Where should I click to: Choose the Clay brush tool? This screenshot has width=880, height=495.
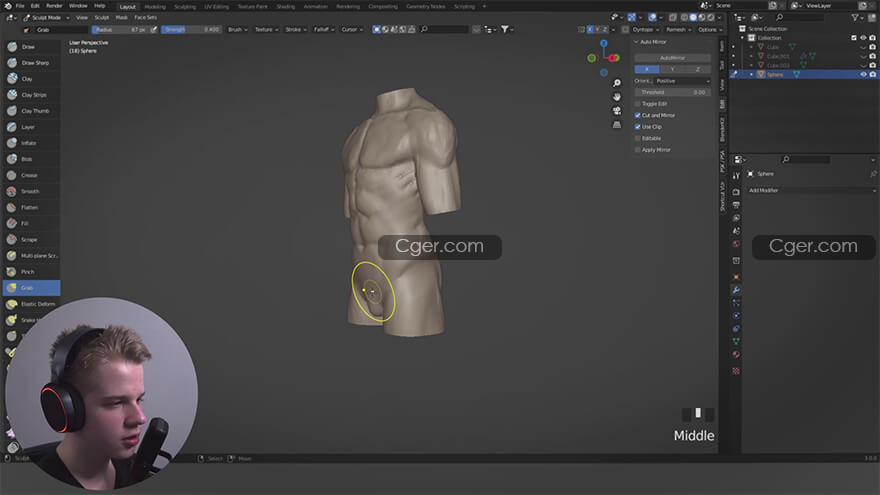[31, 79]
